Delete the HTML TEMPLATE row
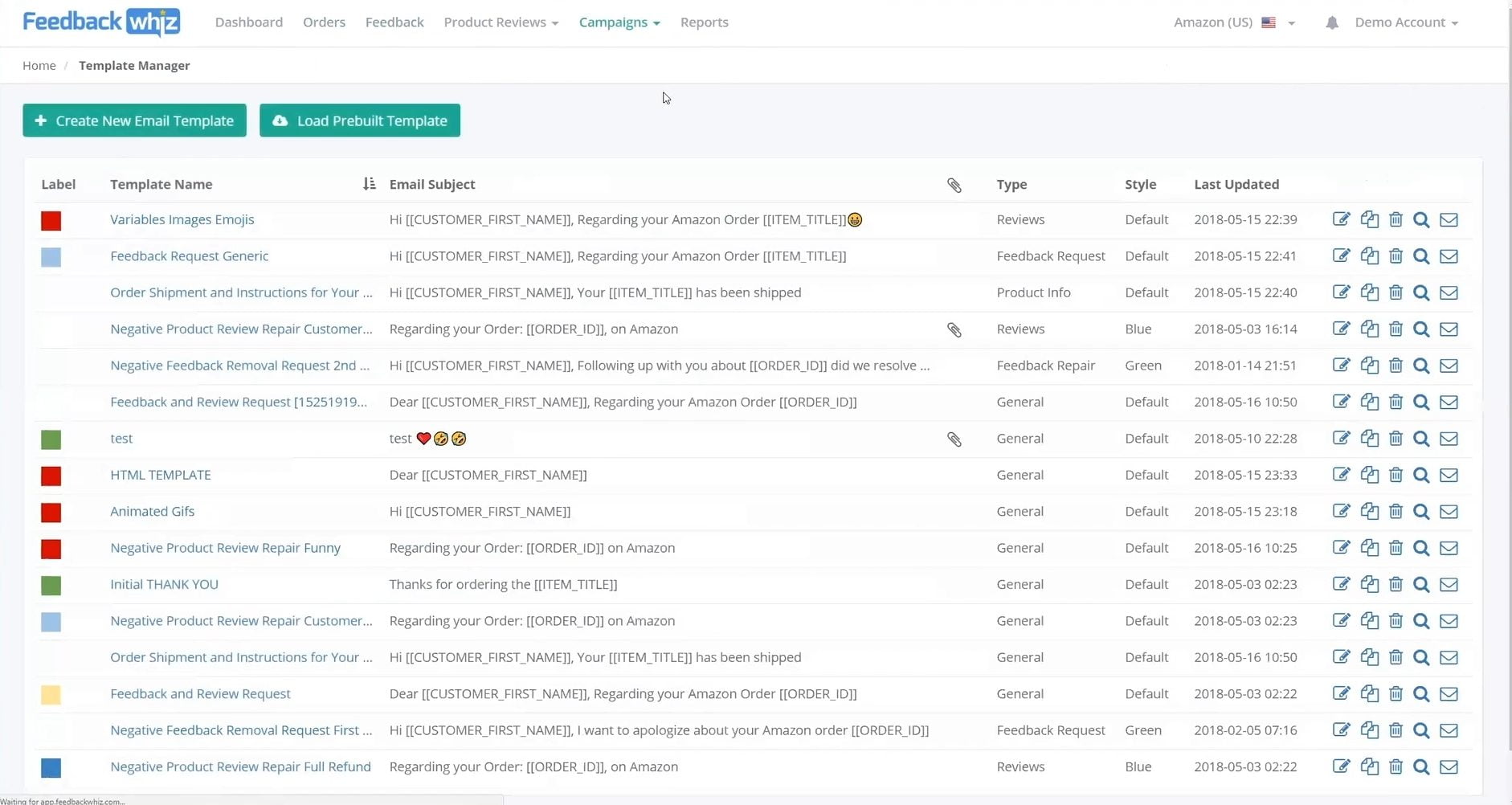The width and height of the screenshot is (1512, 805). pos(1396,475)
